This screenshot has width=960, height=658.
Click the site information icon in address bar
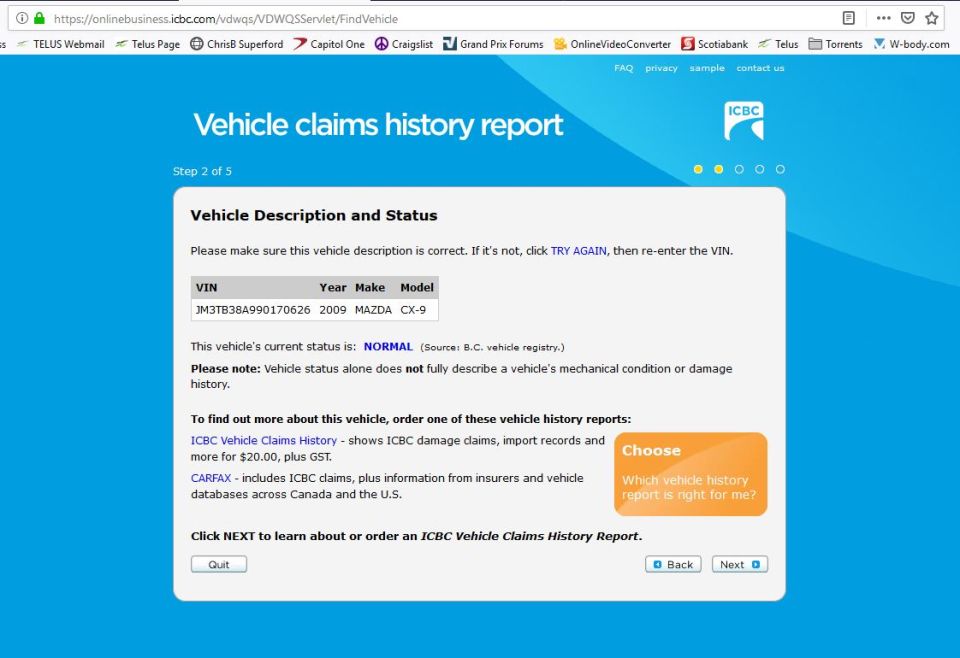click(x=22, y=18)
